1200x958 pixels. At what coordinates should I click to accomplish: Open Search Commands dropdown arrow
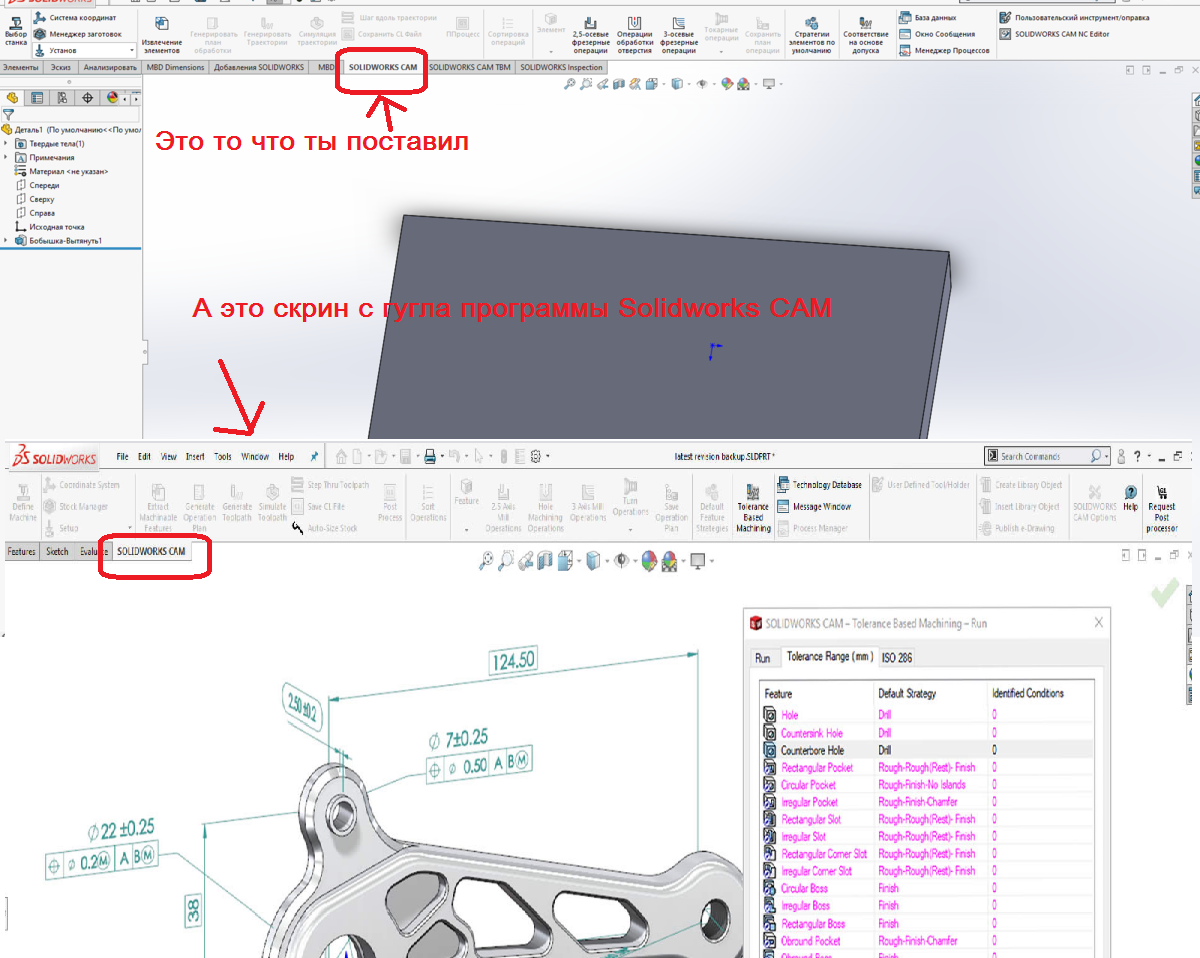(x=1106, y=456)
